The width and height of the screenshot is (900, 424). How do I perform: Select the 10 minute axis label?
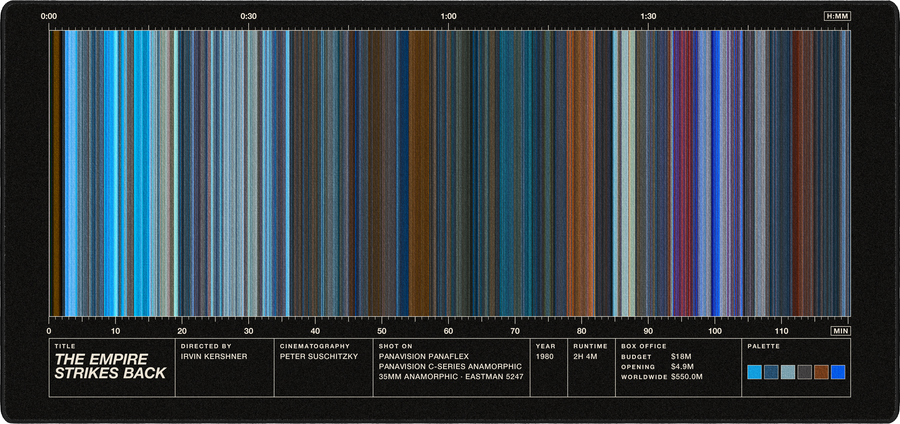(115, 331)
